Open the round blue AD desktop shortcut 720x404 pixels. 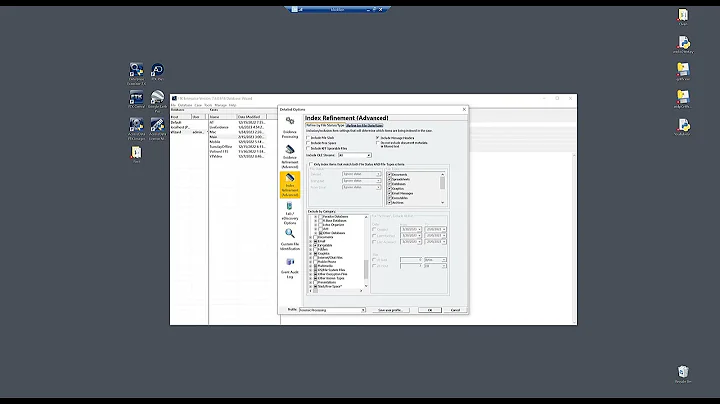click(x=157, y=72)
